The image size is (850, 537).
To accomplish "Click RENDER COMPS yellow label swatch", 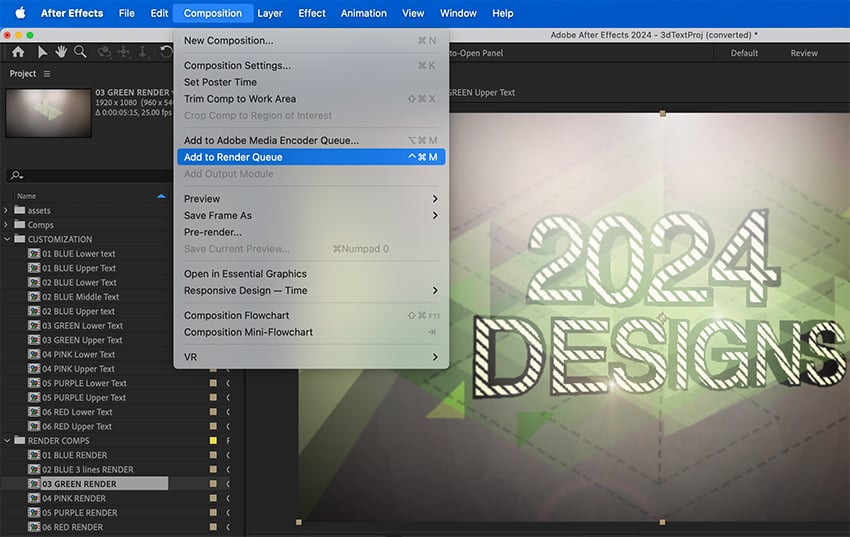I will (x=213, y=441).
